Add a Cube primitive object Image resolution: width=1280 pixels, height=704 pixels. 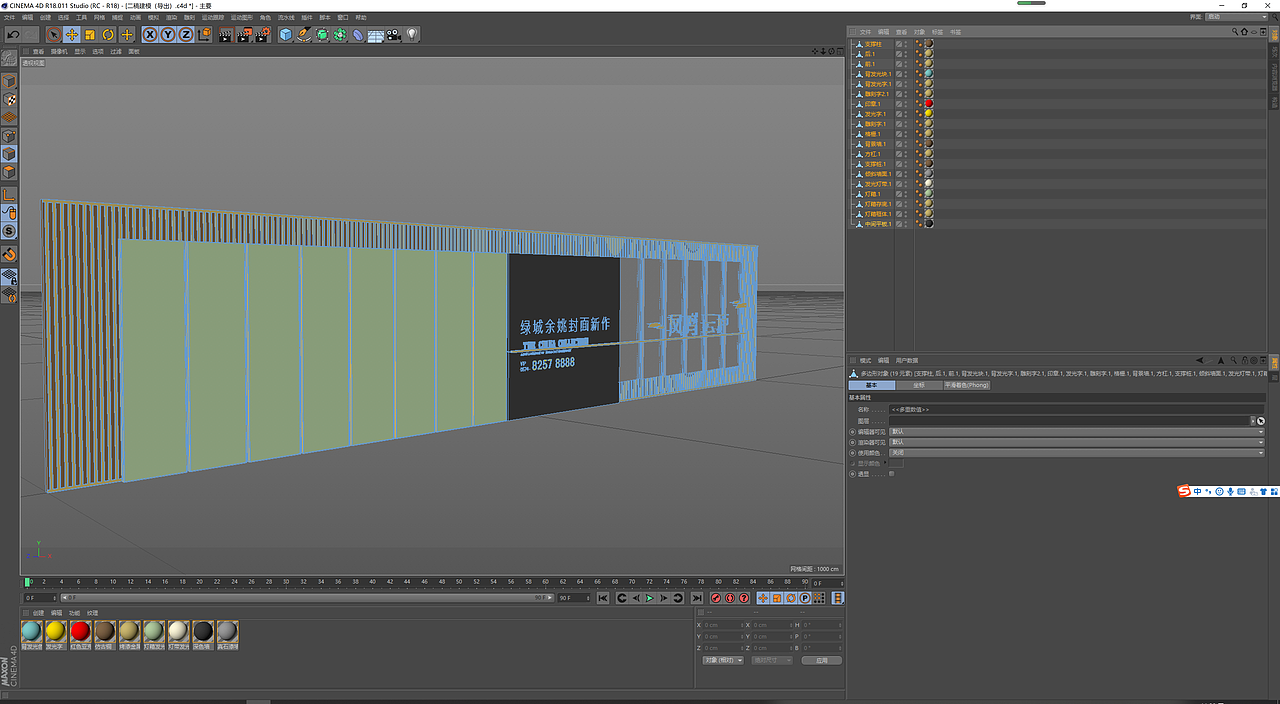tap(286, 35)
